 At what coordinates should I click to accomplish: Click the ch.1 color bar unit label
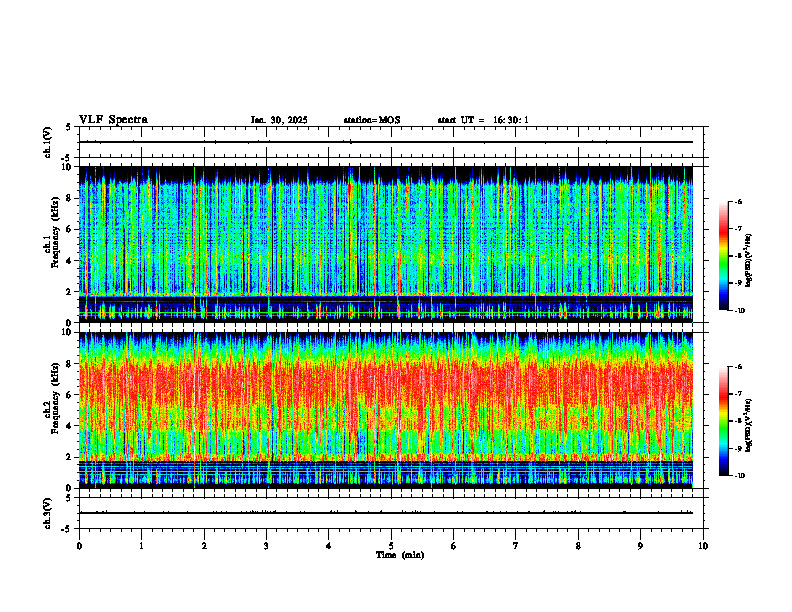748,261
